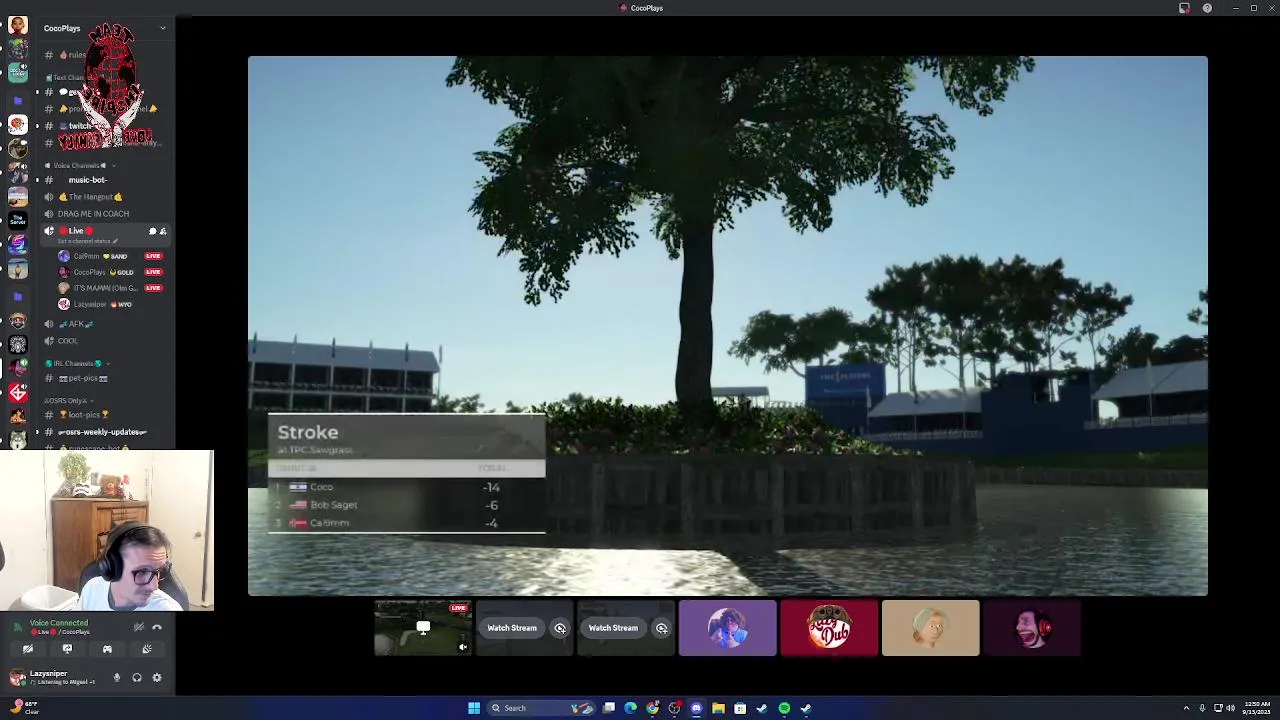Pop out first stream preview icon

tap(560, 628)
